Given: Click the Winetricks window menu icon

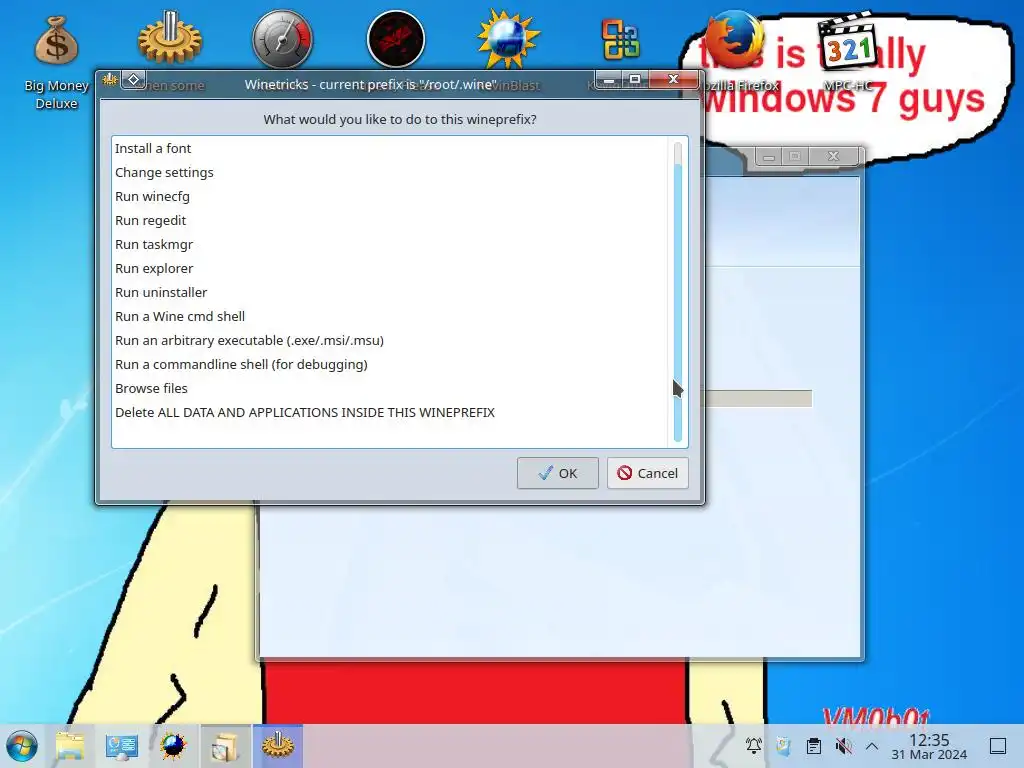Looking at the screenshot, I should click(110, 80).
